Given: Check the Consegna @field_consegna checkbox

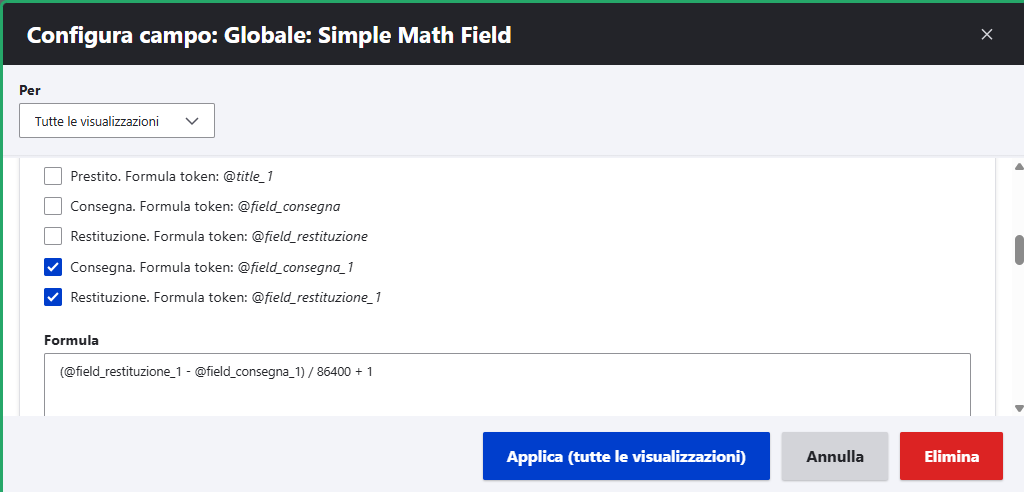Looking at the screenshot, I should coord(54,207).
